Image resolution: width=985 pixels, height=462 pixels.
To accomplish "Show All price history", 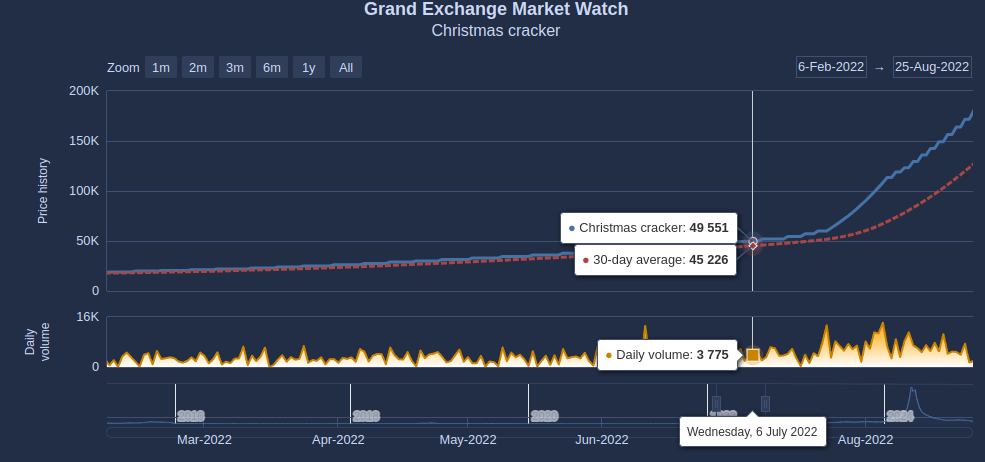I will (x=346, y=67).
